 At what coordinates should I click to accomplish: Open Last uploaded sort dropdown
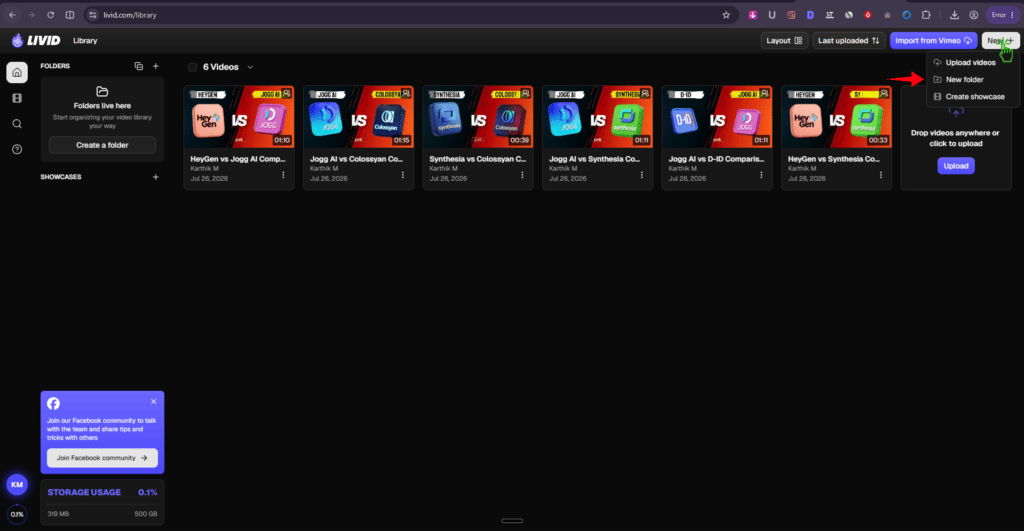(x=848, y=40)
